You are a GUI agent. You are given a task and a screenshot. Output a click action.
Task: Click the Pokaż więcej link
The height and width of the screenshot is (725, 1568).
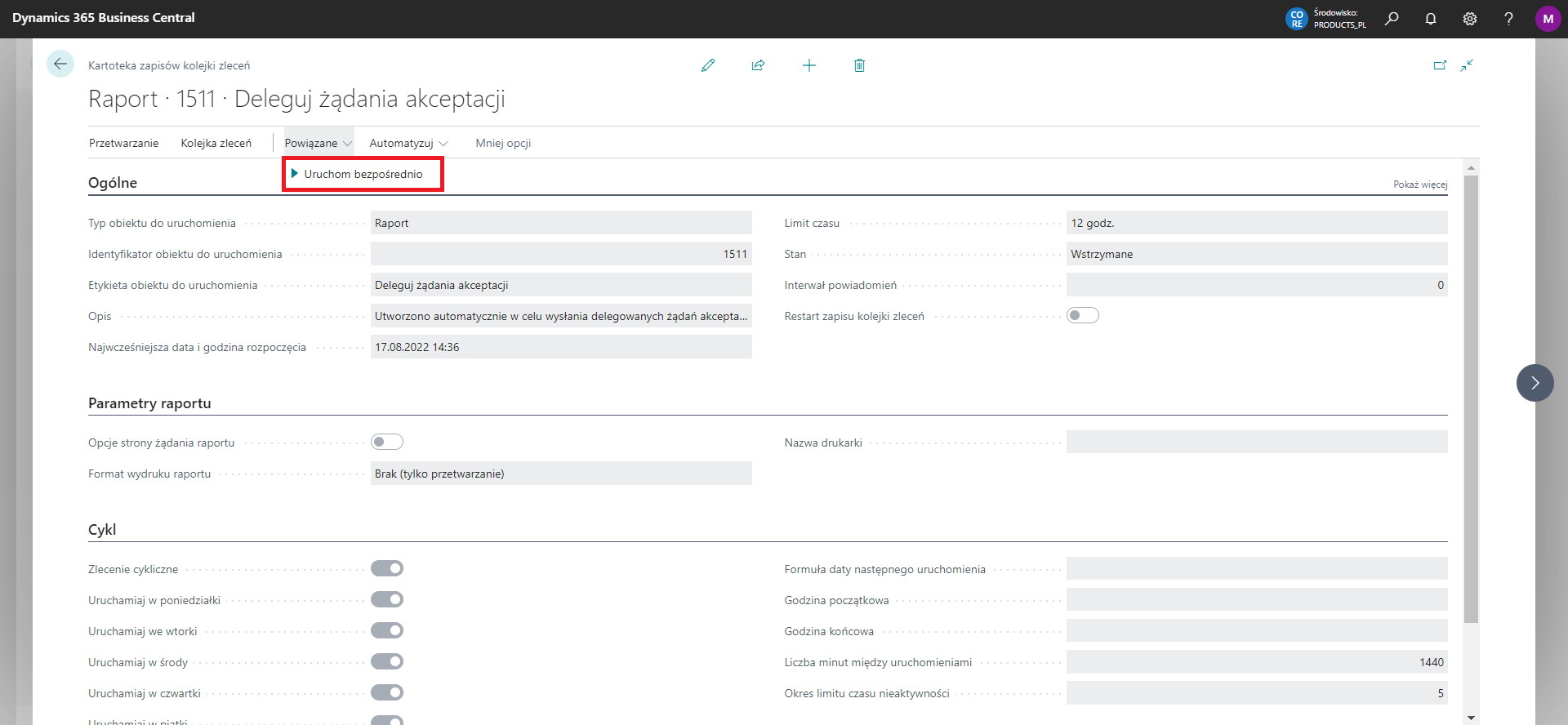(1419, 185)
